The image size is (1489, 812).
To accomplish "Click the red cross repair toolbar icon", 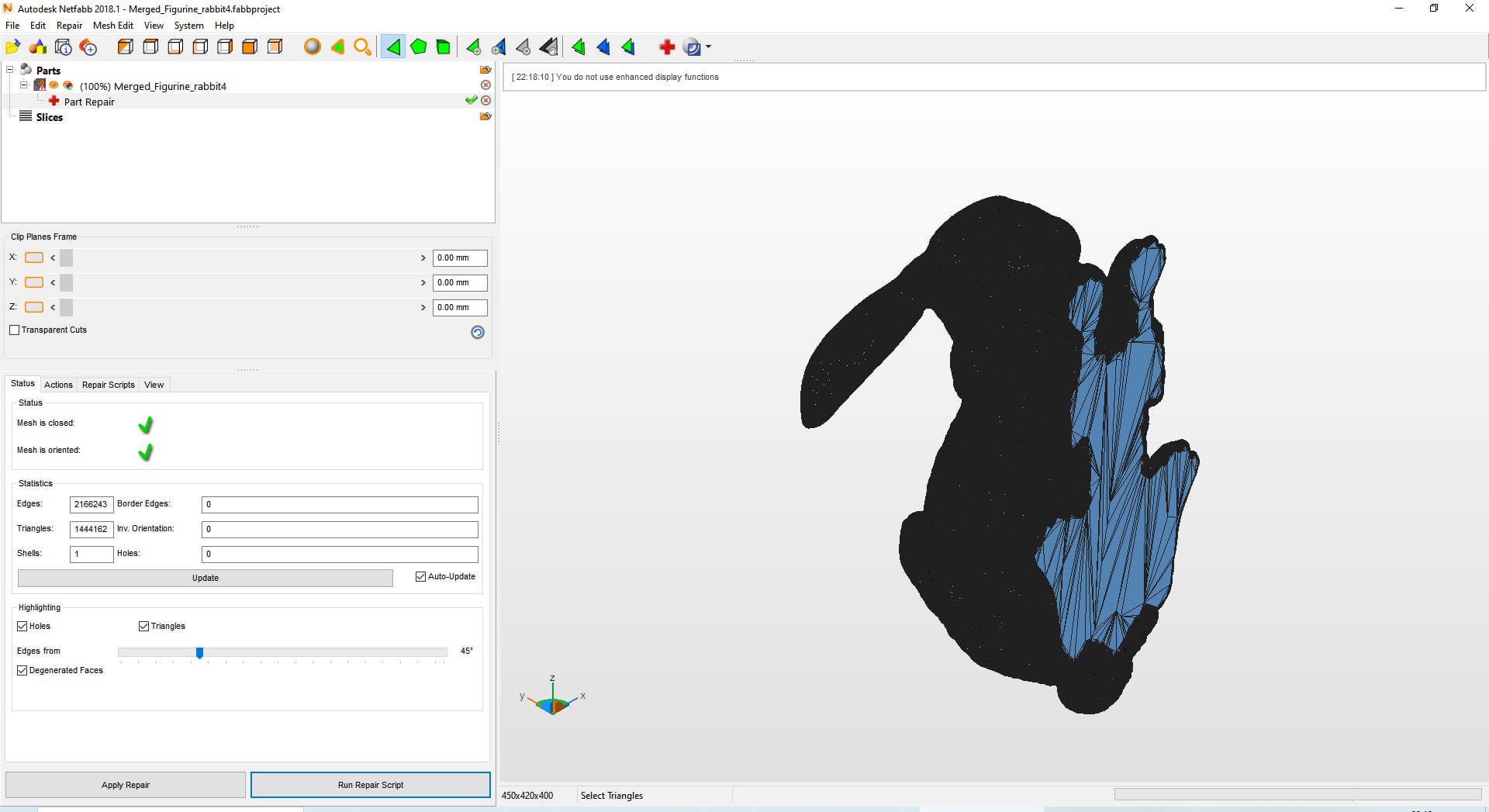I will (x=666, y=47).
